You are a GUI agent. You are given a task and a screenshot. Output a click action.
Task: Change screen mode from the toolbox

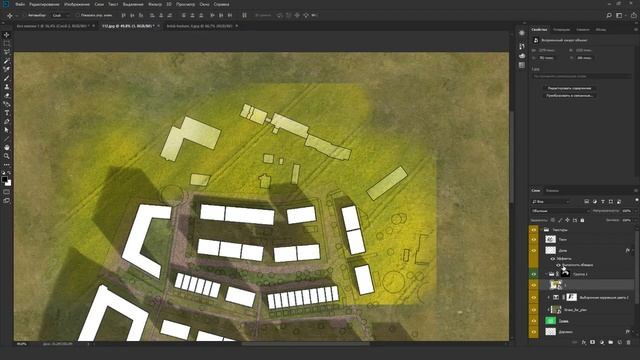pyautogui.click(x=7, y=200)
